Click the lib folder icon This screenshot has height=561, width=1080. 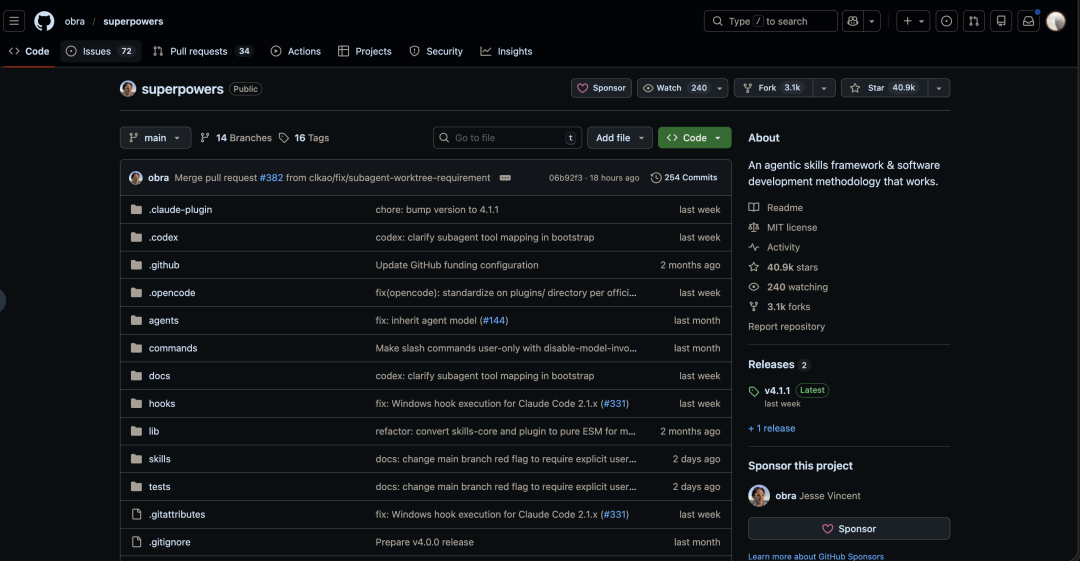point(136,431)
